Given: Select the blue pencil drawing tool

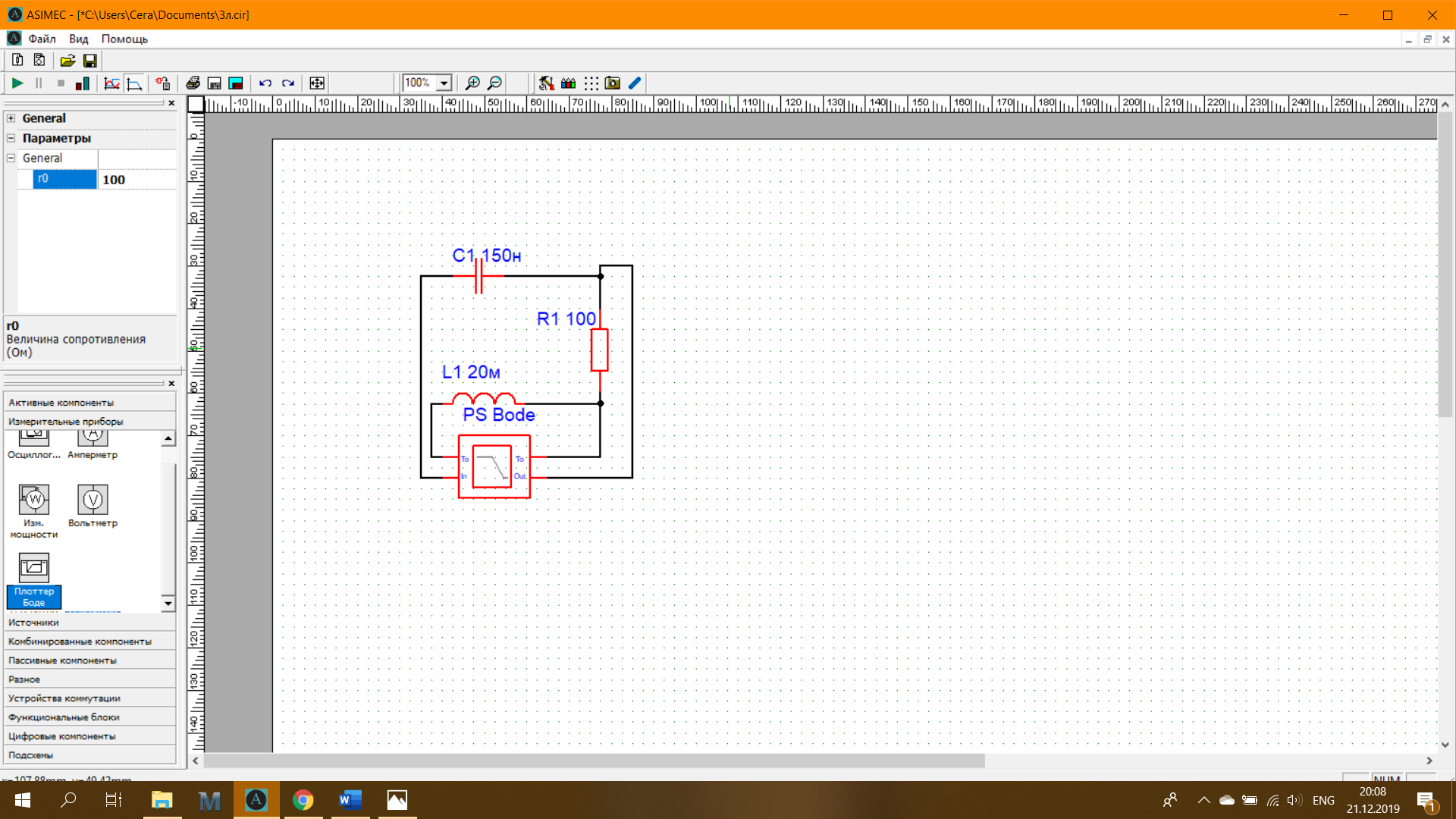Looking at the screenshot, I should pyautogui.click(x=635, y=83).
